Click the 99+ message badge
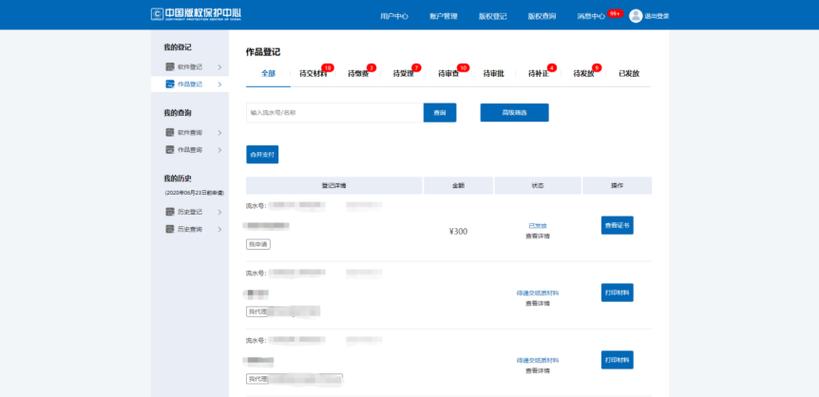The width and height of the screenshot is (819, 397). click(615, 13)
